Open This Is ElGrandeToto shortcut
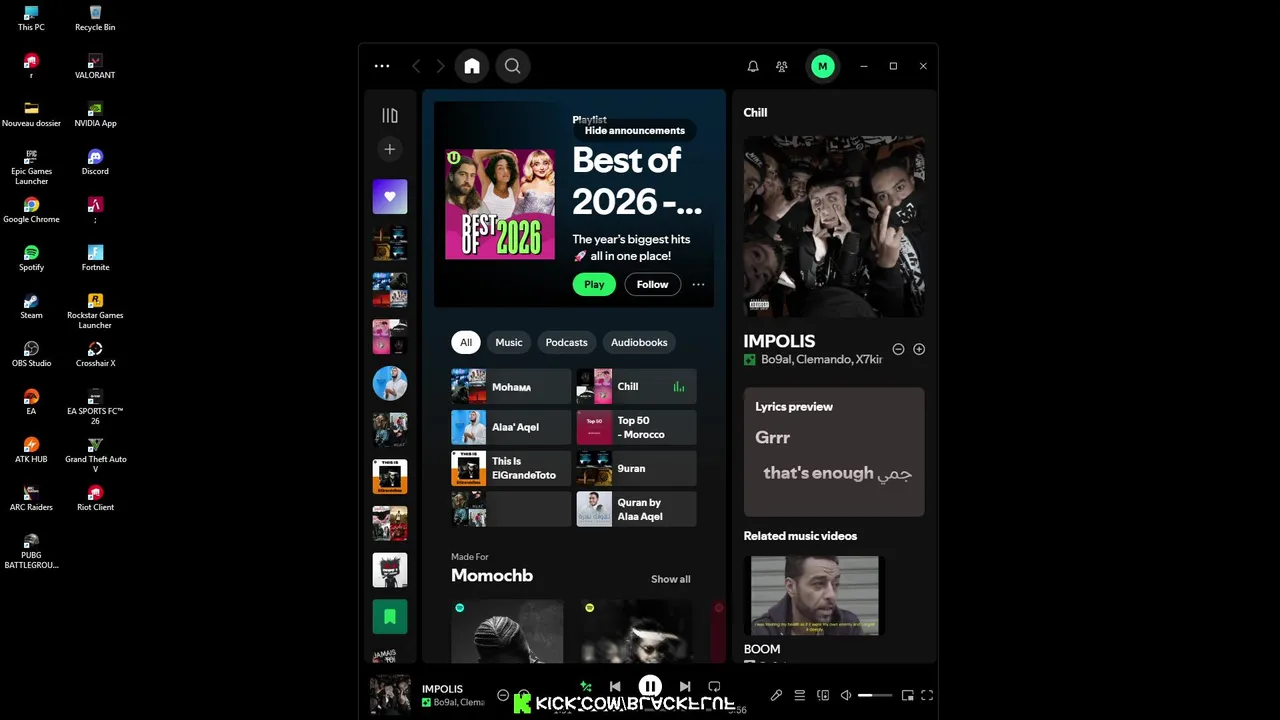1280x720 pixels. (x=511, y=468)
